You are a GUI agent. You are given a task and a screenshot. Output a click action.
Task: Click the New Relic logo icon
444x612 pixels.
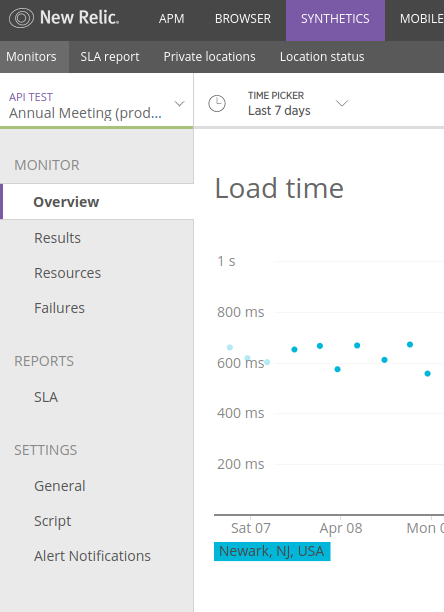[x=21, y=18]
